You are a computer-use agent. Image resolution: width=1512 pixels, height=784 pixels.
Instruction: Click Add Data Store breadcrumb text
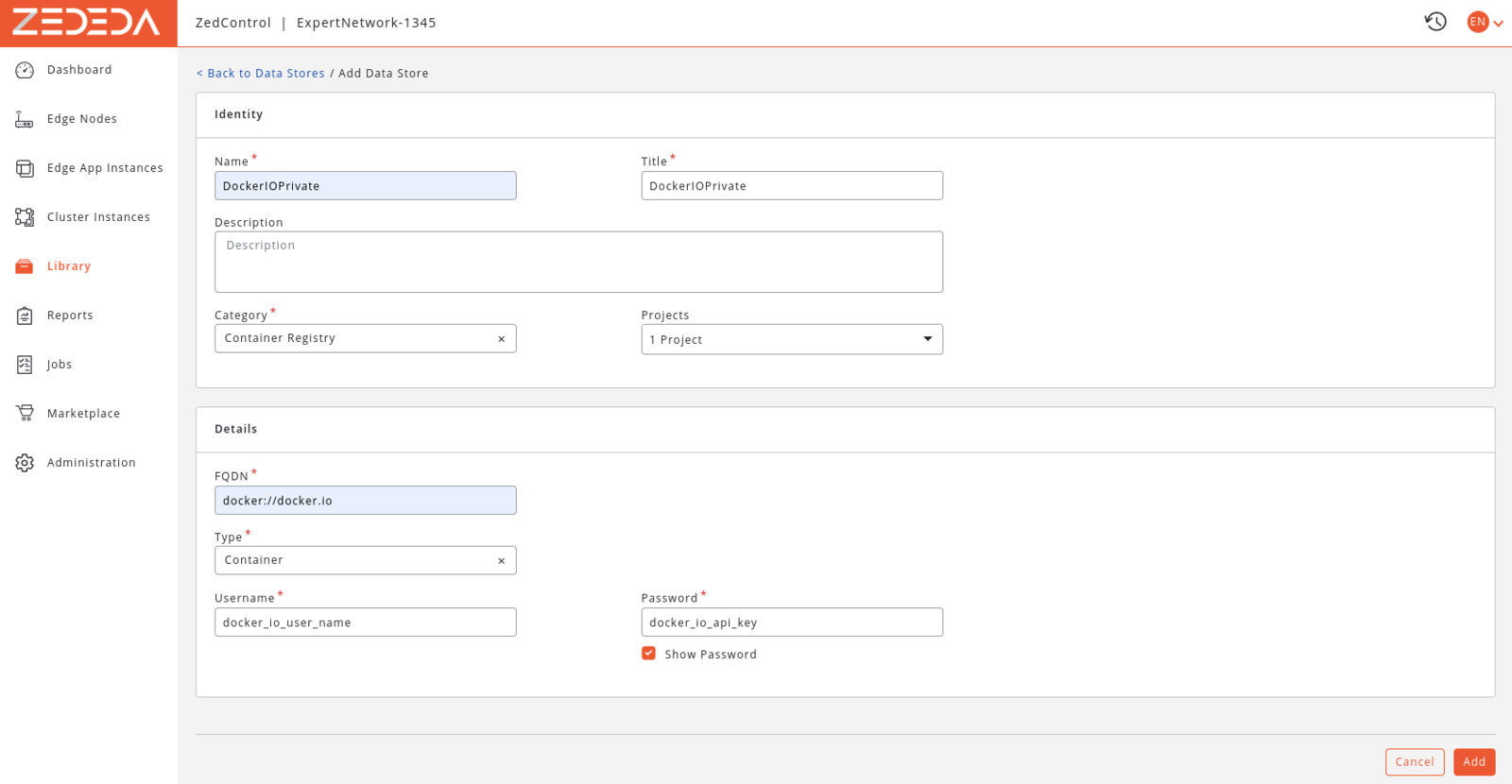tap(384, 74)
